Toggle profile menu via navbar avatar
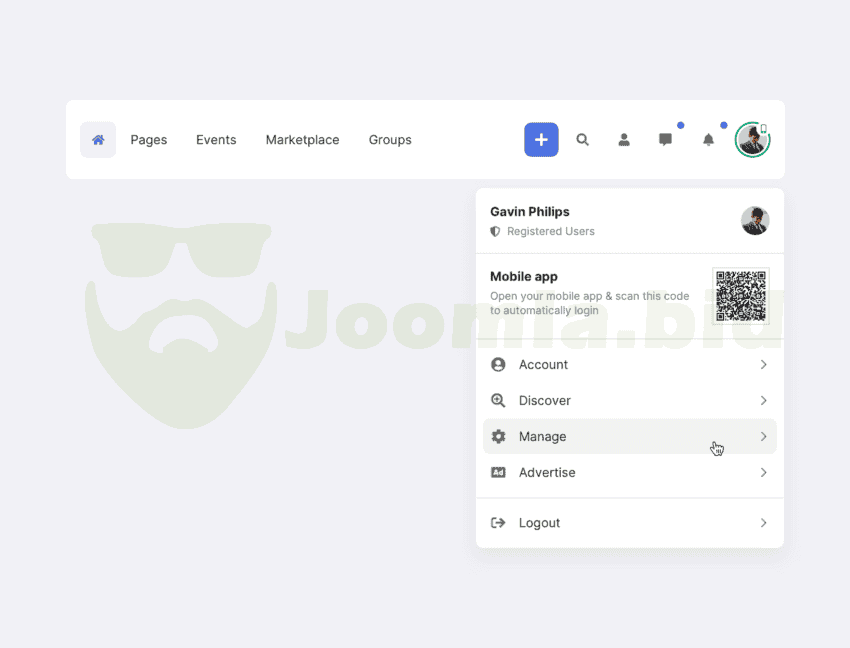850x648 pixels. 752,140
